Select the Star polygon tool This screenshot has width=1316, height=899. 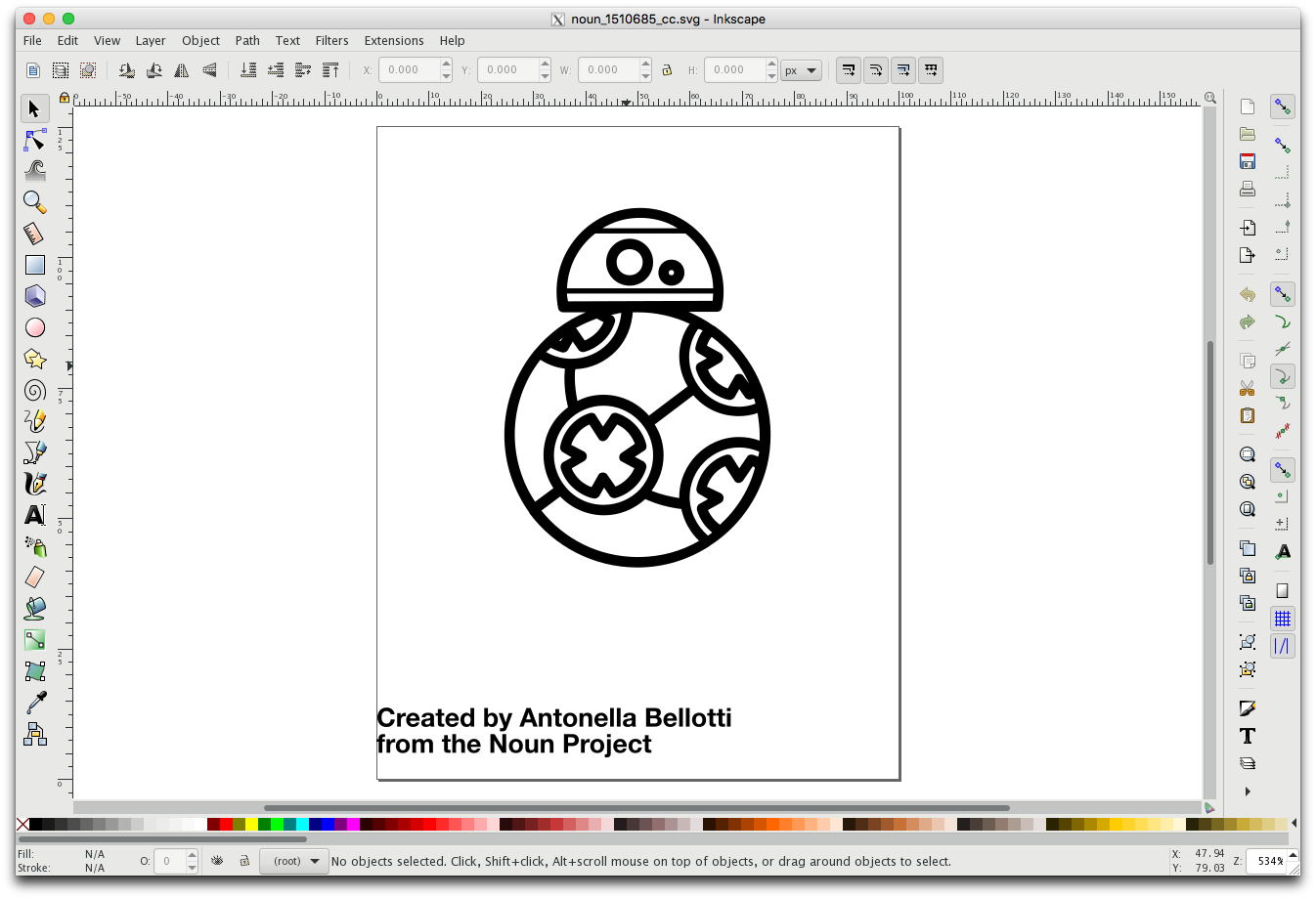(34, 359)
